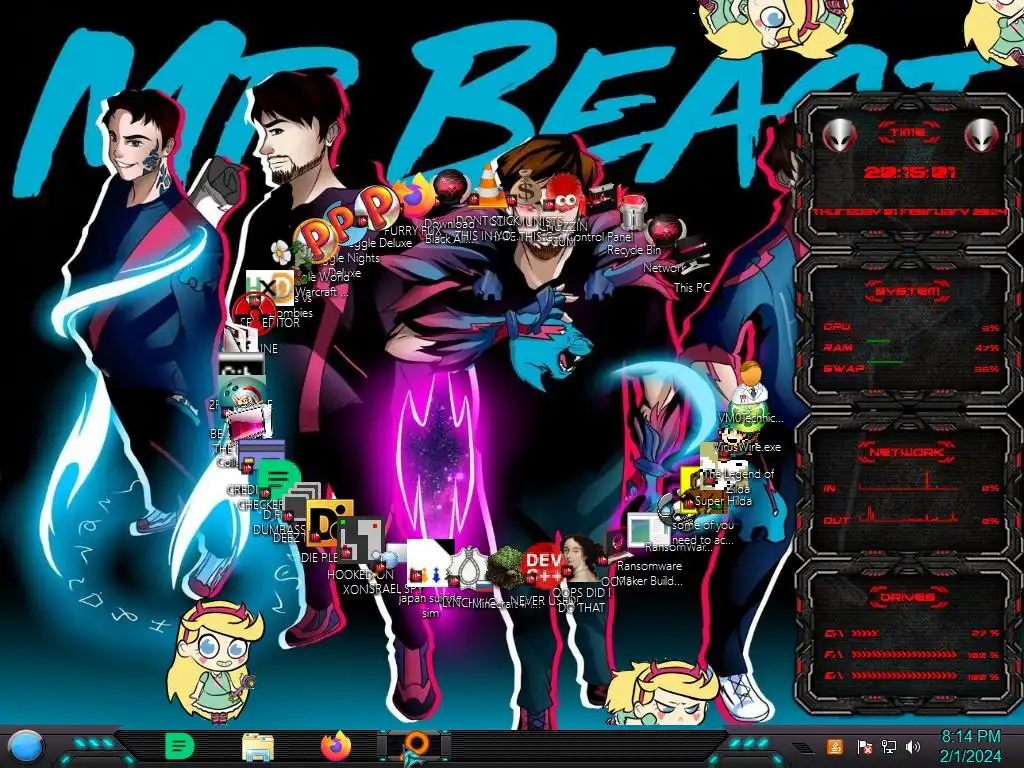Select the This PC desktop icon
The width and height of the screenshot is (1024, 768).
click(x=690, y=257)
